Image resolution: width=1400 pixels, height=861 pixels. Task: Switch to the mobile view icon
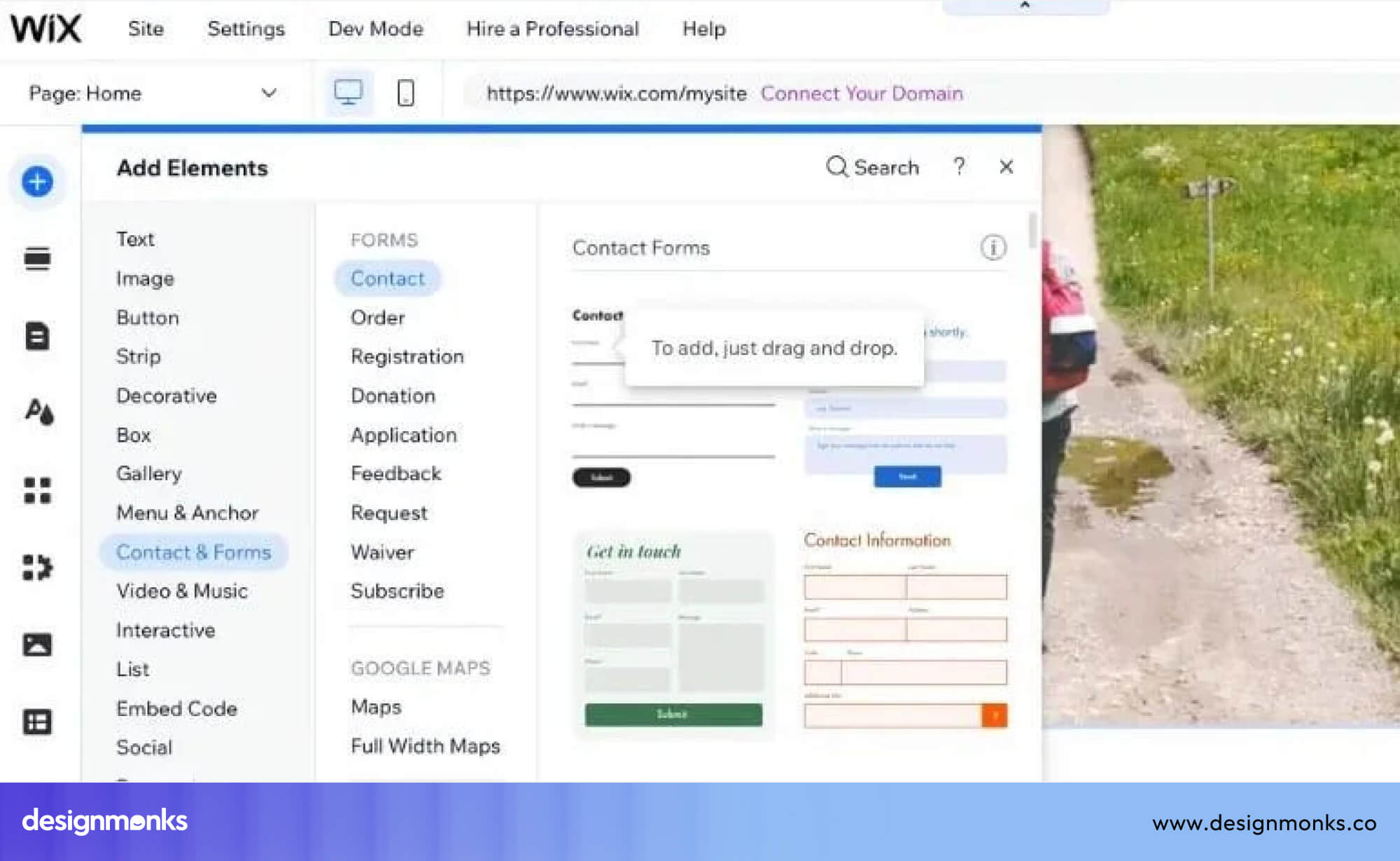[x=405, y=93]
